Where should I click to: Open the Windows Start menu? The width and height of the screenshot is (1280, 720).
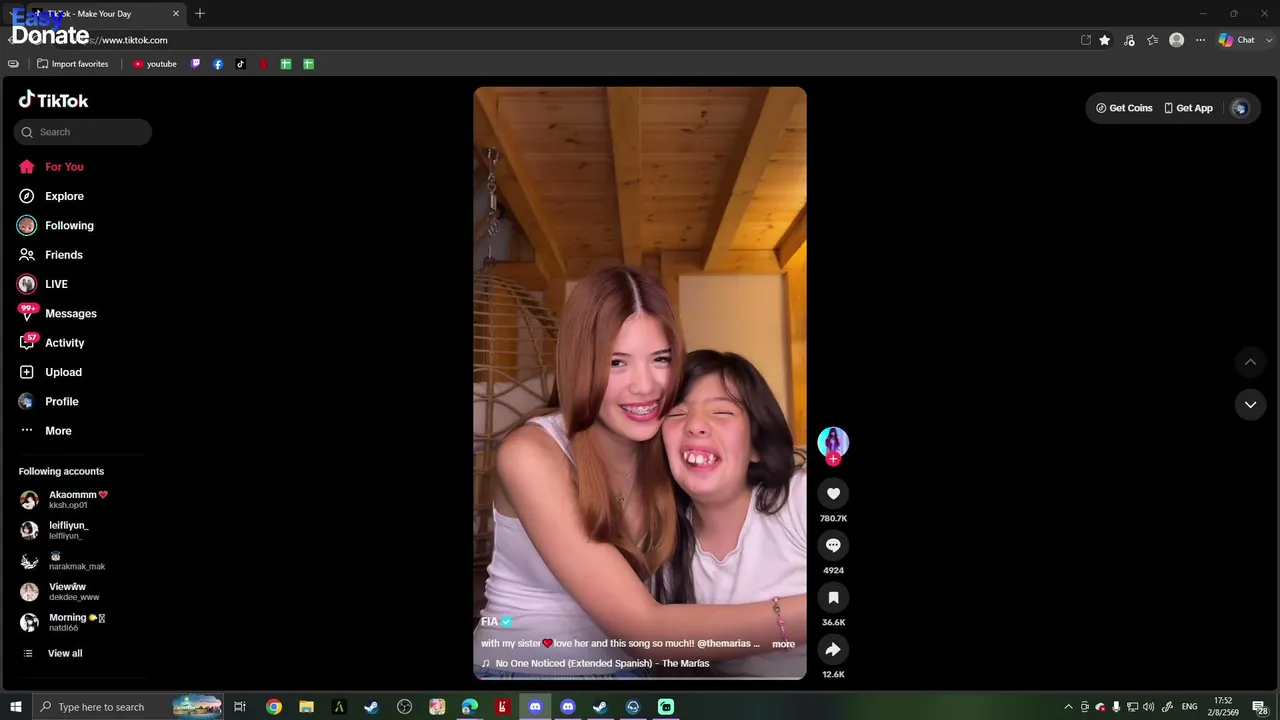(x=16, y=707)
